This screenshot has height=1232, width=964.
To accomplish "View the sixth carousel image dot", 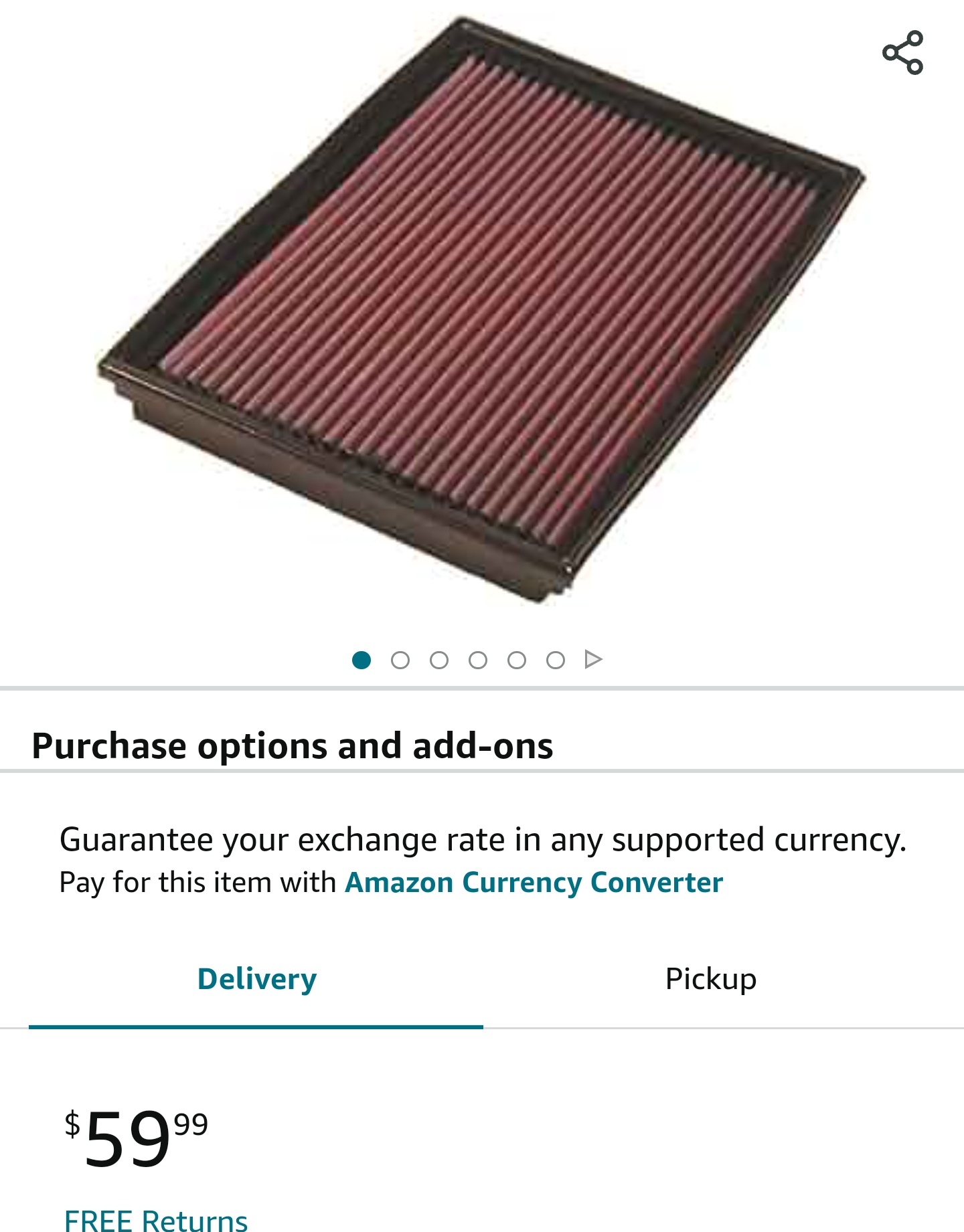I will [556, 661].
